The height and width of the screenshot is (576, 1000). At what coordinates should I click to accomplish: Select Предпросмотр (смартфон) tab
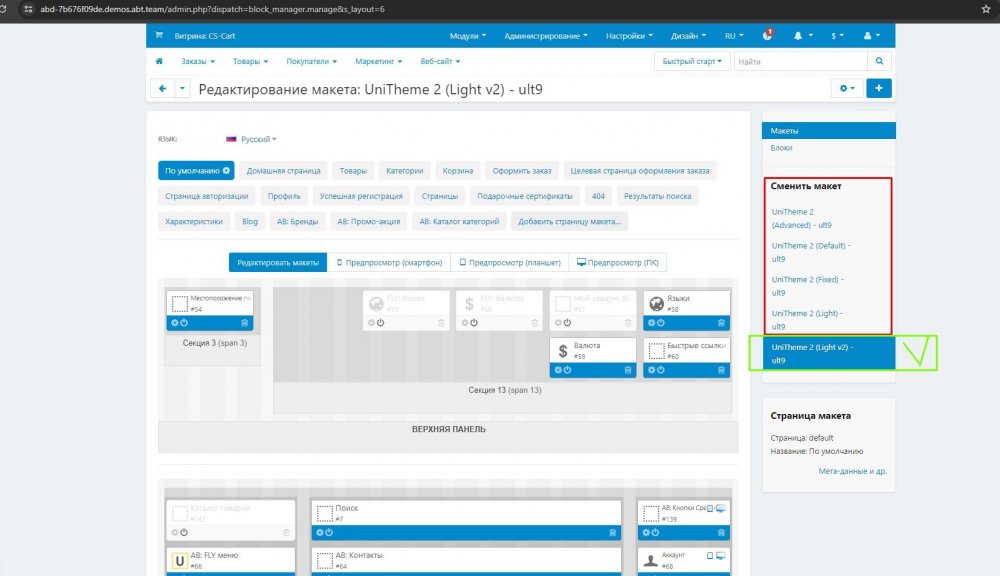[x=388, y=263]
